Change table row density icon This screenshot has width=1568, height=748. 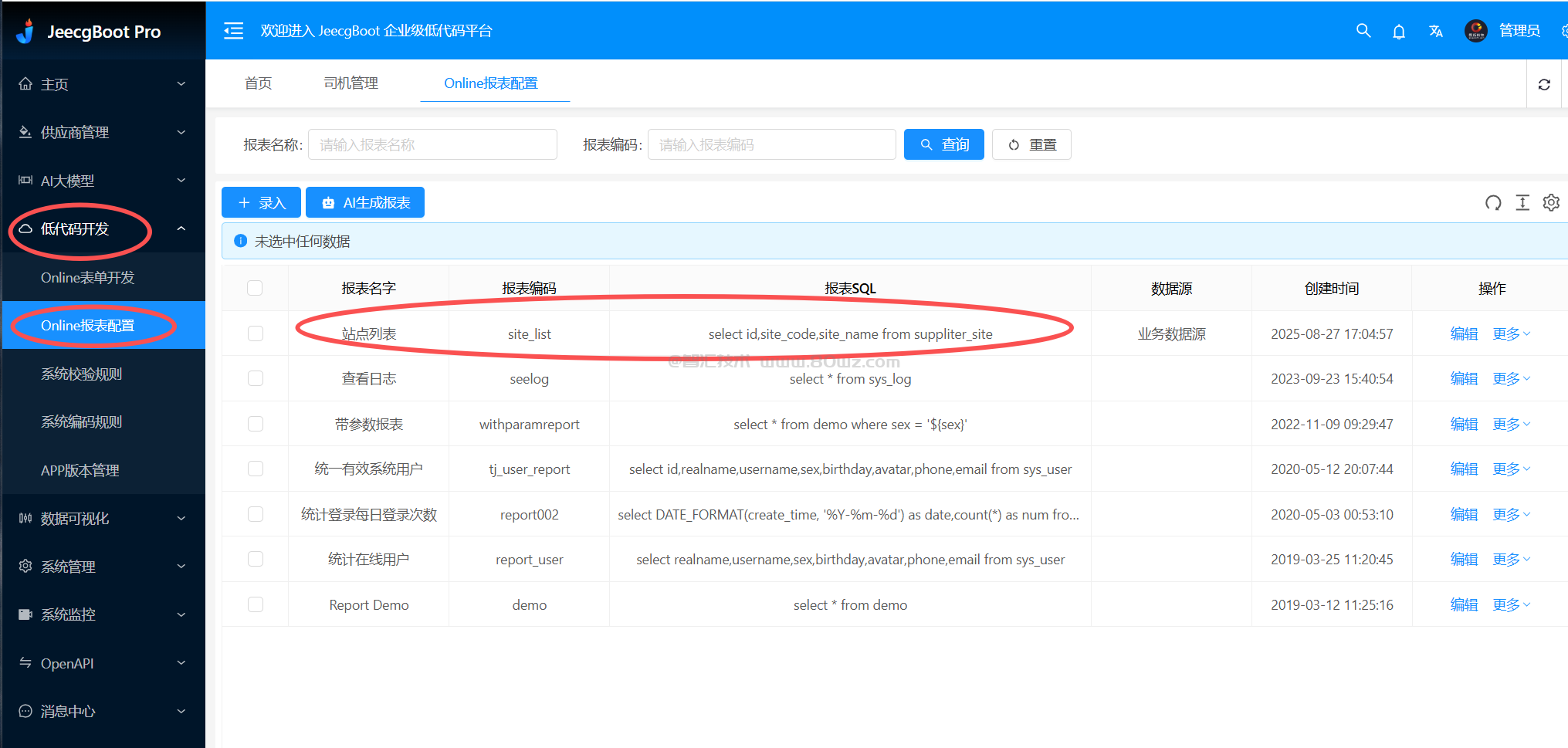pyautogui.click(x=1522, y=203)
